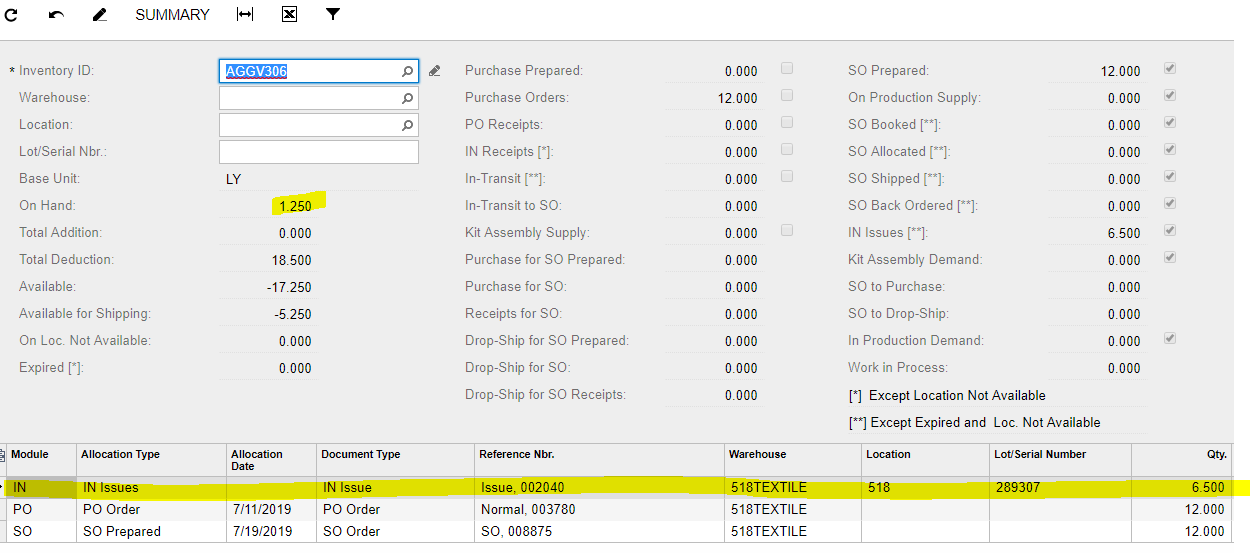Open the Location selector lookup
The height and width of the screenshot is (553, 1250).
[407, 125]
